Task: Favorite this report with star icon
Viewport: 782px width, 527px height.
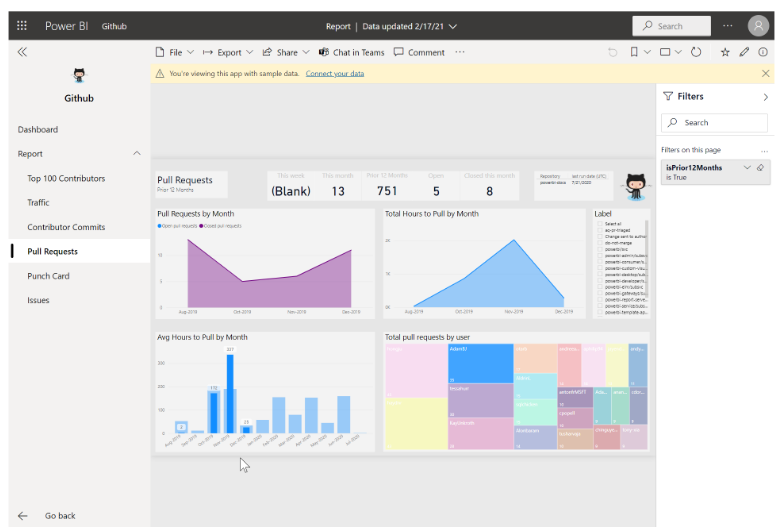Action: pyautogui.click(x=725, y=52)
